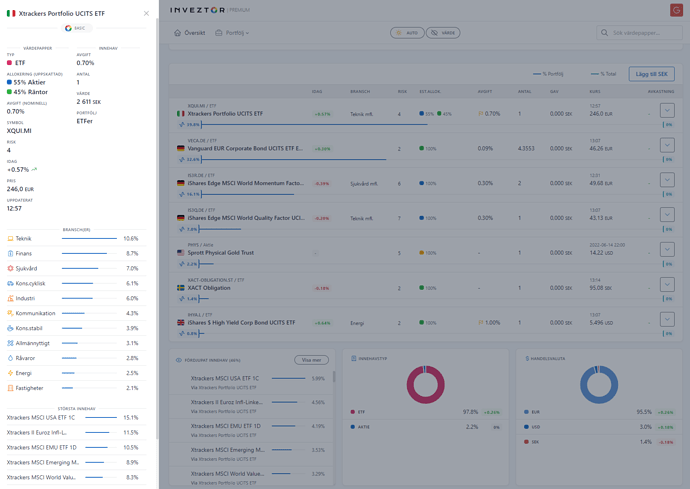690x489 pixels.
Task: Click the Industri sector icon
Action: pyautogui.click(x=10, y=298)
